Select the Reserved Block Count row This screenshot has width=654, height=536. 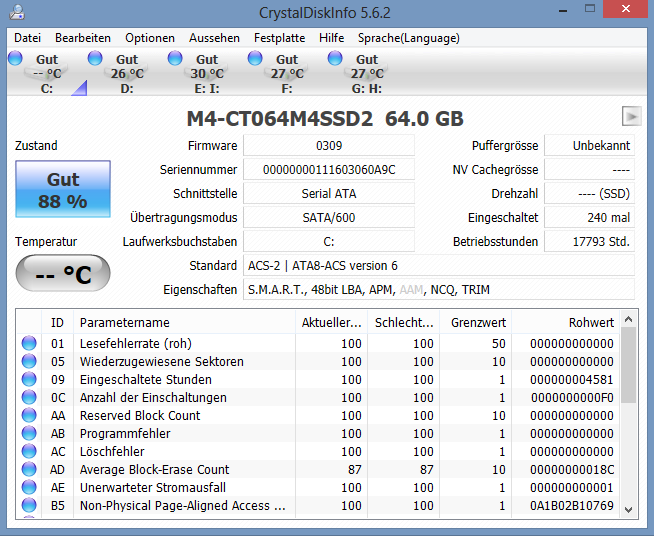click(x=318, y=415)
